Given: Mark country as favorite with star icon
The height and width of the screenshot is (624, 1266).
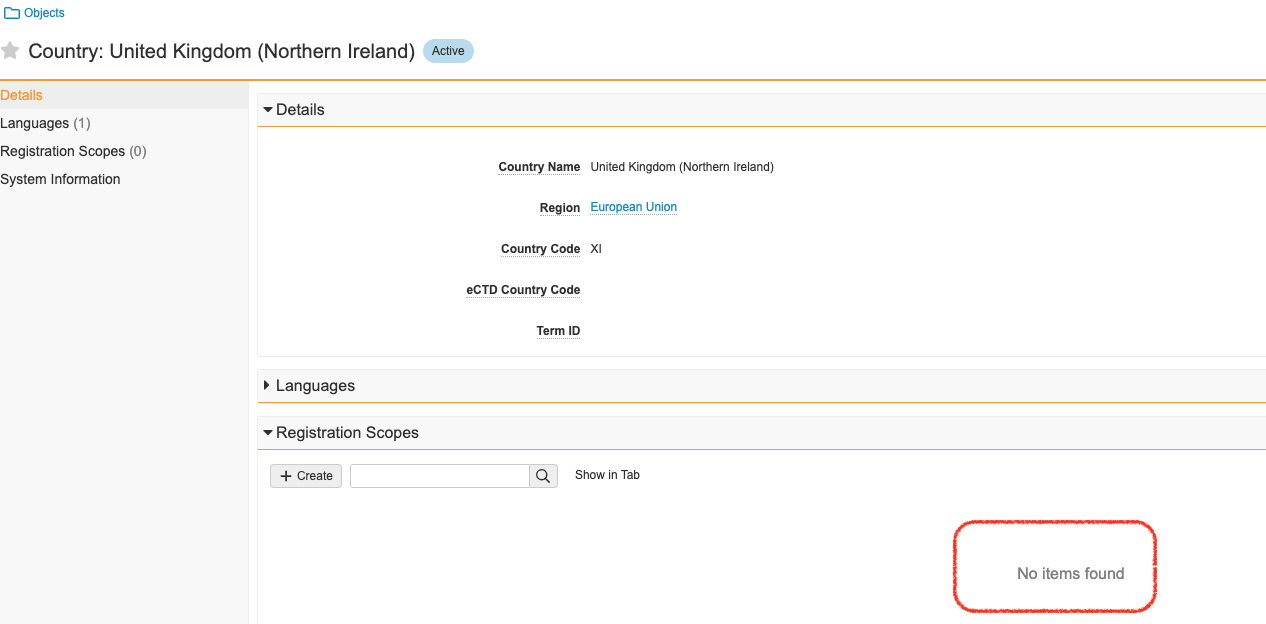Looking at the screenshot, I should click(x=11, y=51).
